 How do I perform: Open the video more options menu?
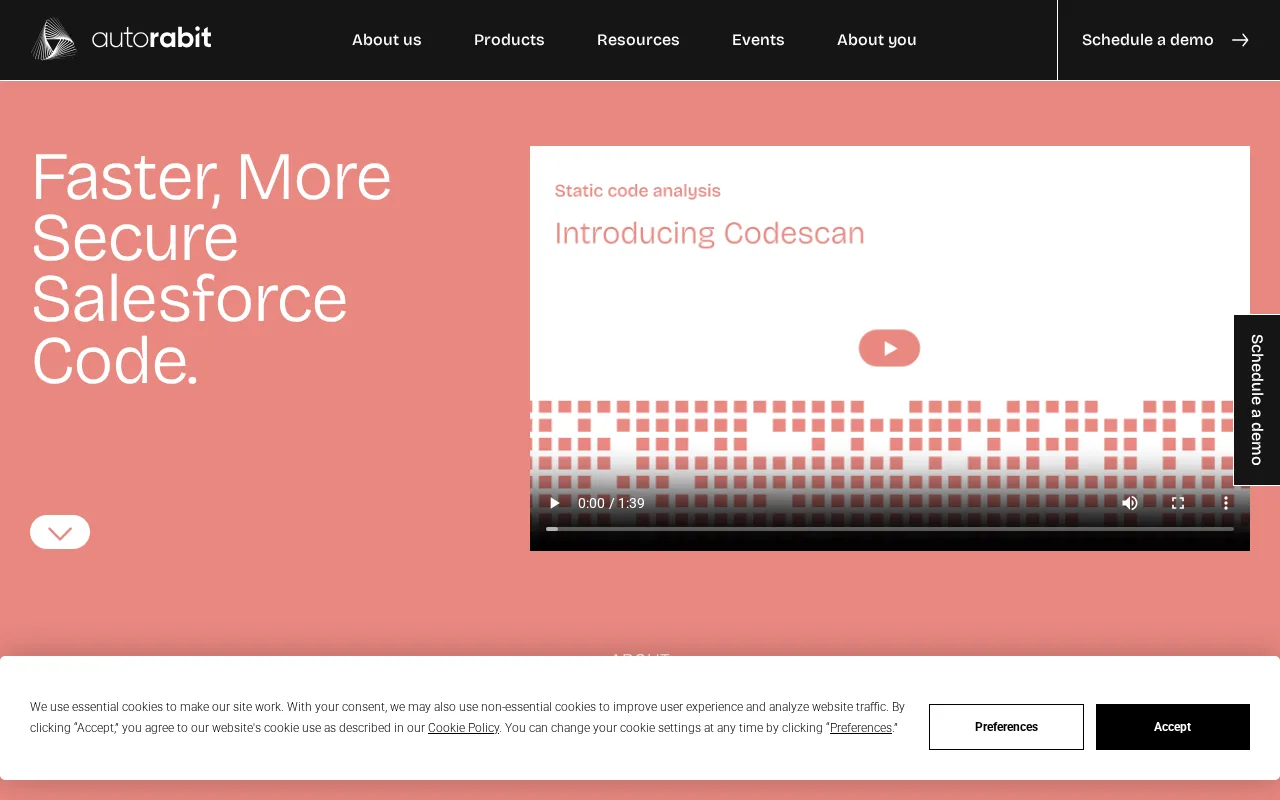click(x=1226, y=503)
